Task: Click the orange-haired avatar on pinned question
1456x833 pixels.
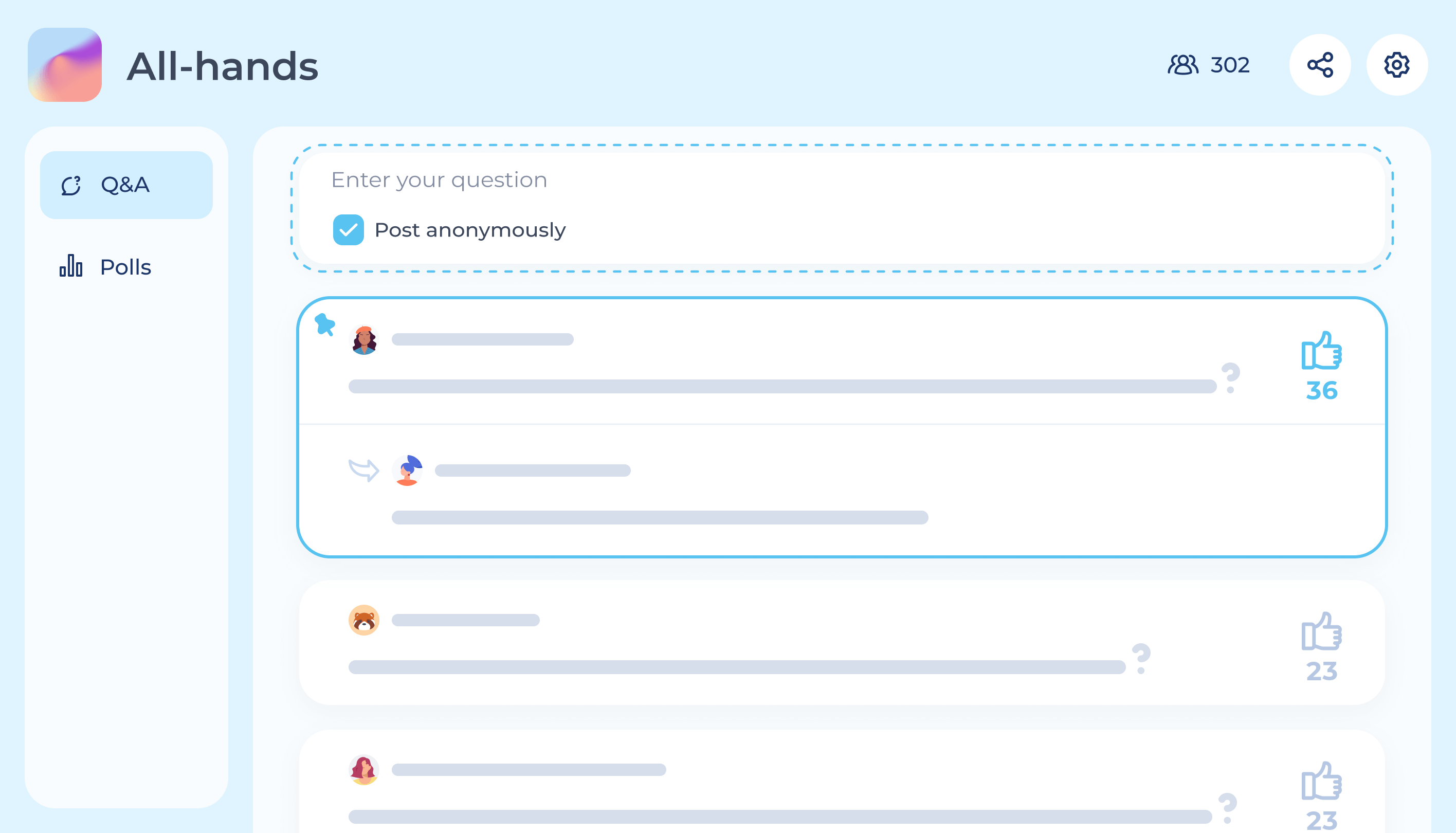Action: [365, 340]
